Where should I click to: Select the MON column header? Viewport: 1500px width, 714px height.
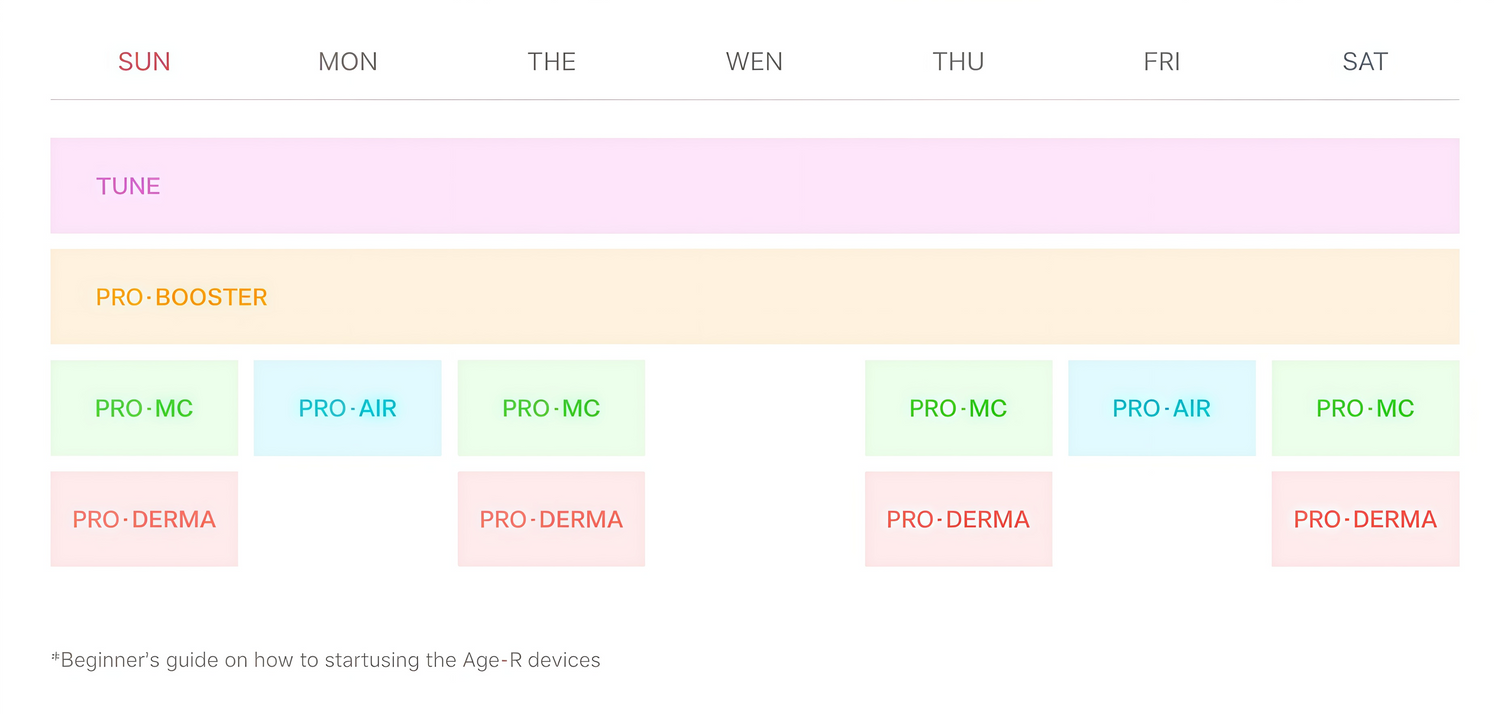click(x=348, y=62)
